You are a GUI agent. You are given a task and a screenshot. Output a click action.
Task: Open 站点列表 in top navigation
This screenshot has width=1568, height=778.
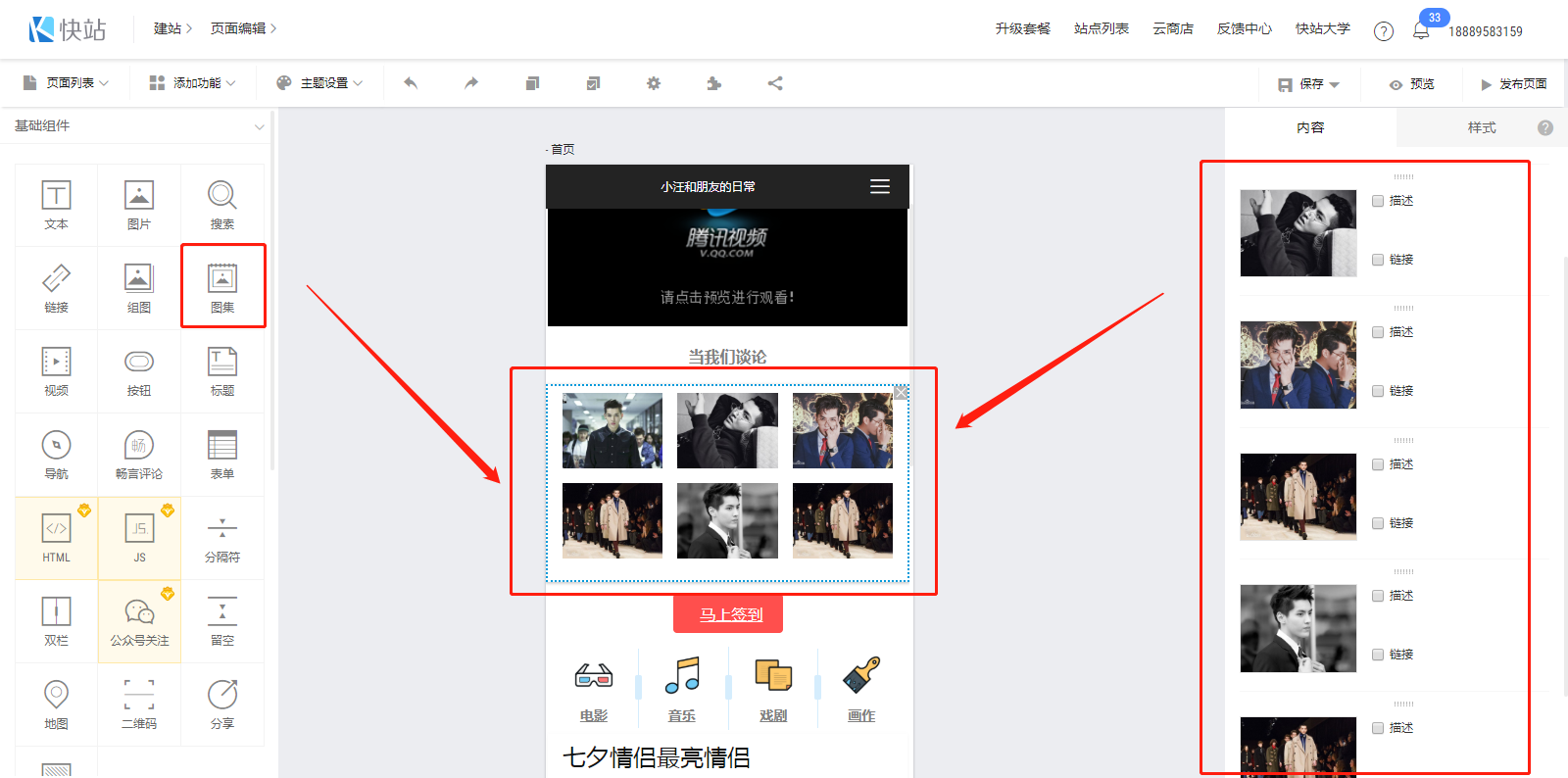point(1101,29)
